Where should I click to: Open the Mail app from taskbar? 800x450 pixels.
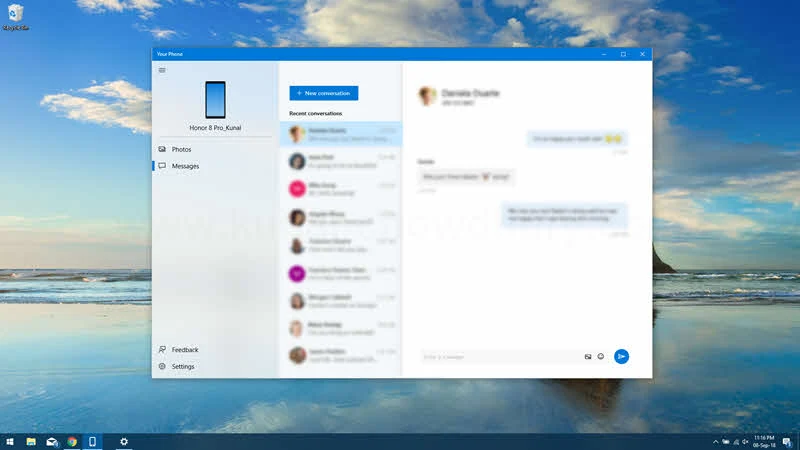coord(52,442)
